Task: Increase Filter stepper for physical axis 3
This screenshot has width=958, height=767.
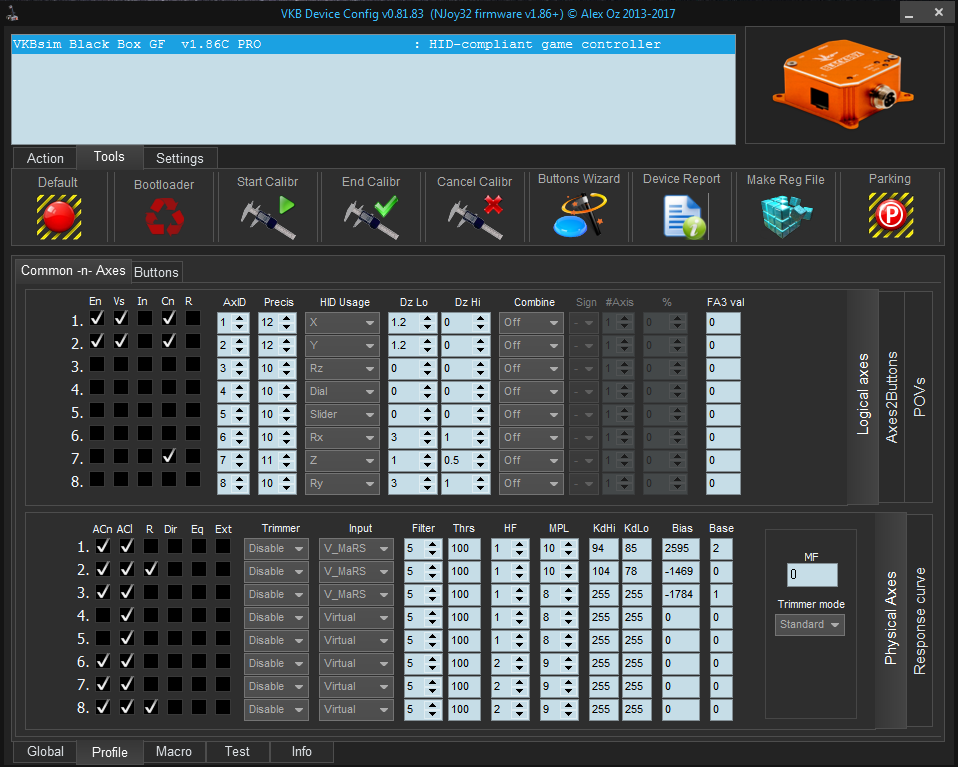Action: [x=433, y=590]
